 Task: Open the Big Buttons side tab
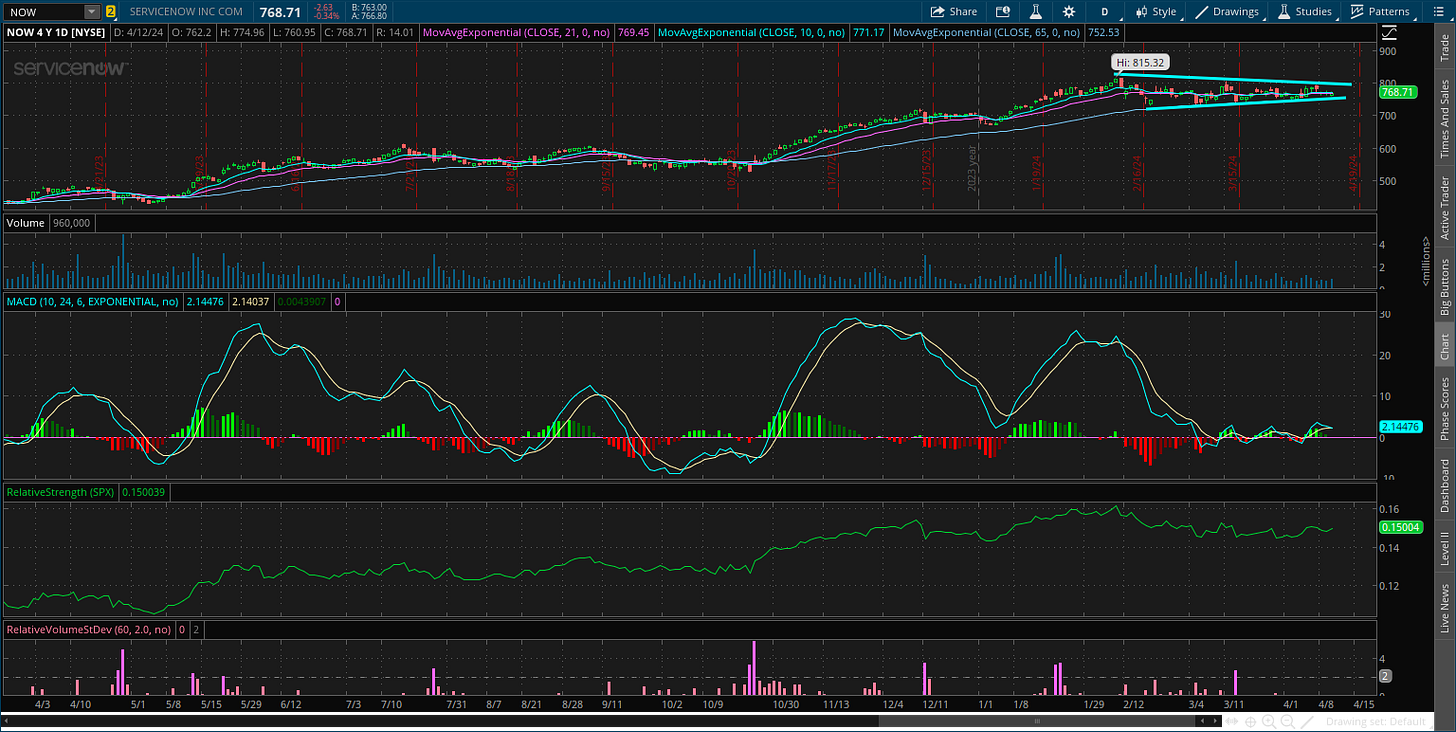tap(1444, 286)
